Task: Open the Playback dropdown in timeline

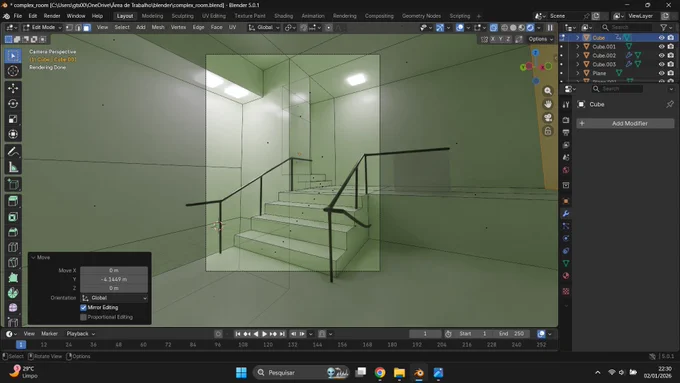Action: click(x=81, y=334)
